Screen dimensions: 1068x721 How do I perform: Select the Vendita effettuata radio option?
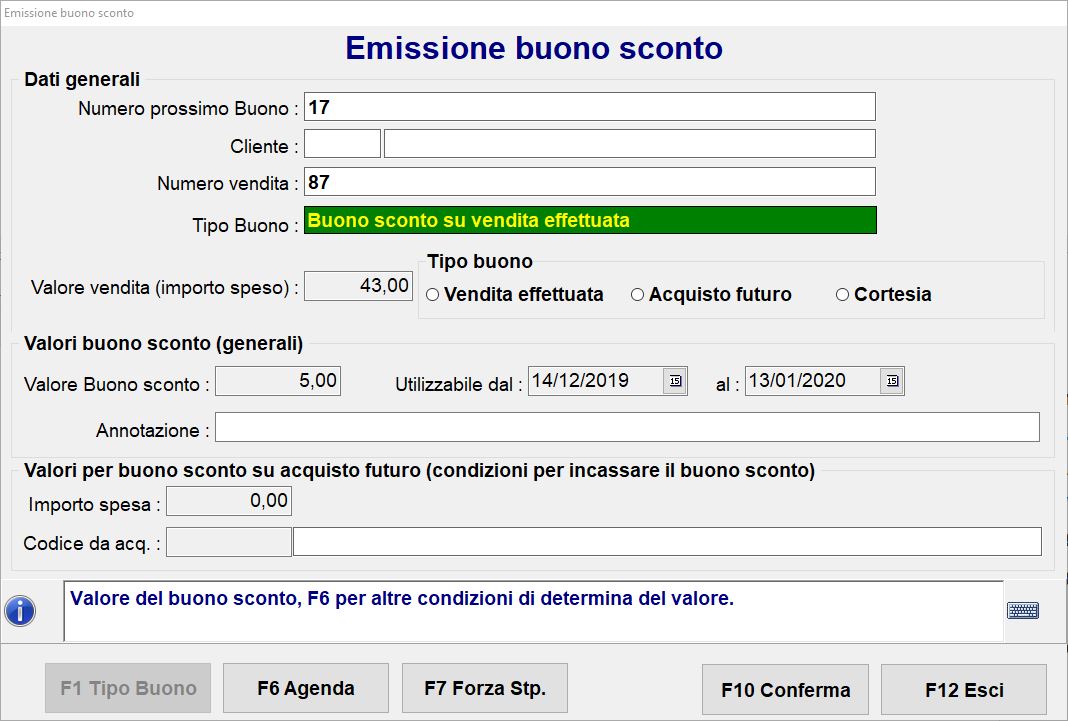tap(433, 295)
